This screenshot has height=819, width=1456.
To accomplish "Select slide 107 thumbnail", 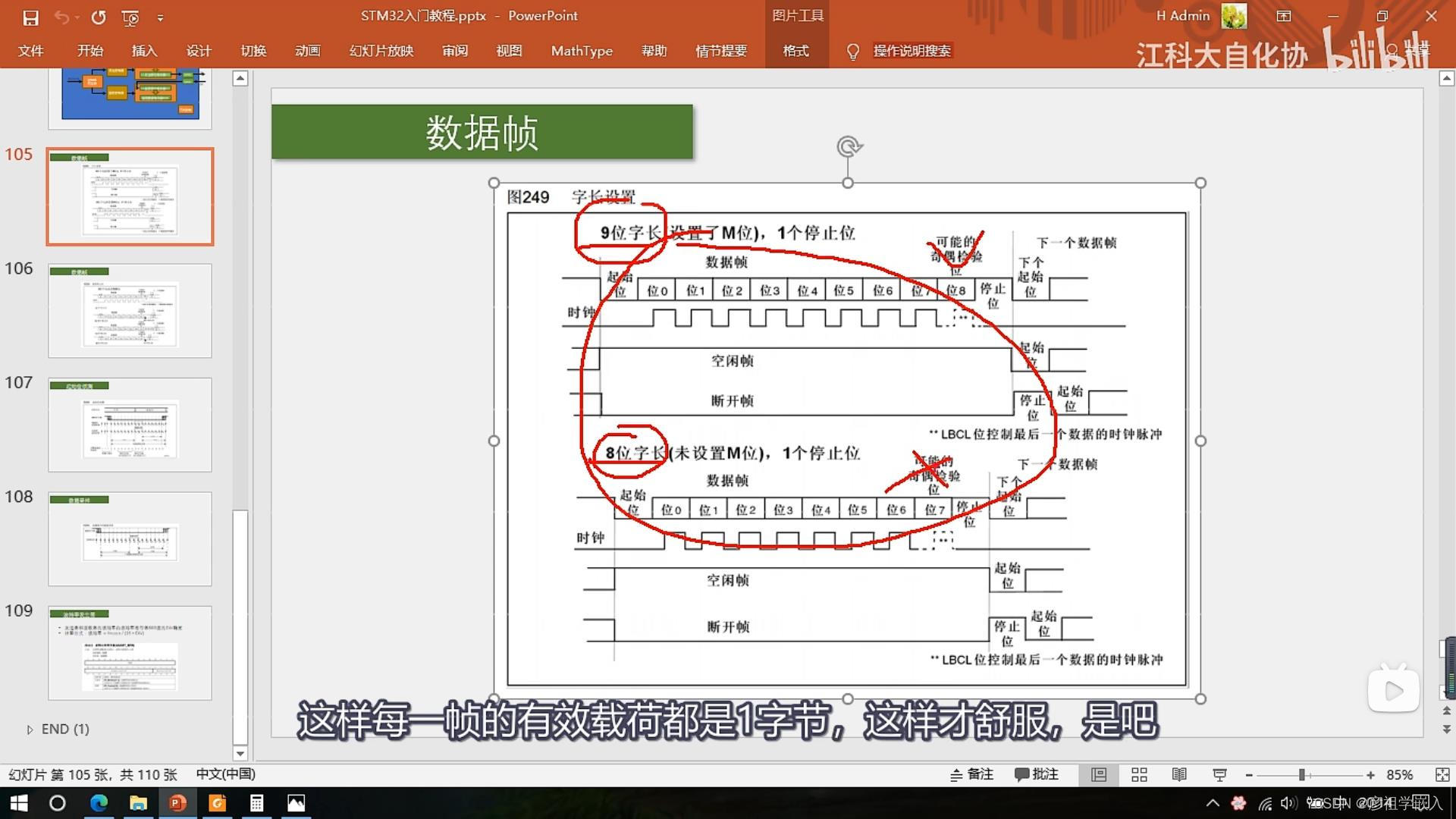I will 130,425.
